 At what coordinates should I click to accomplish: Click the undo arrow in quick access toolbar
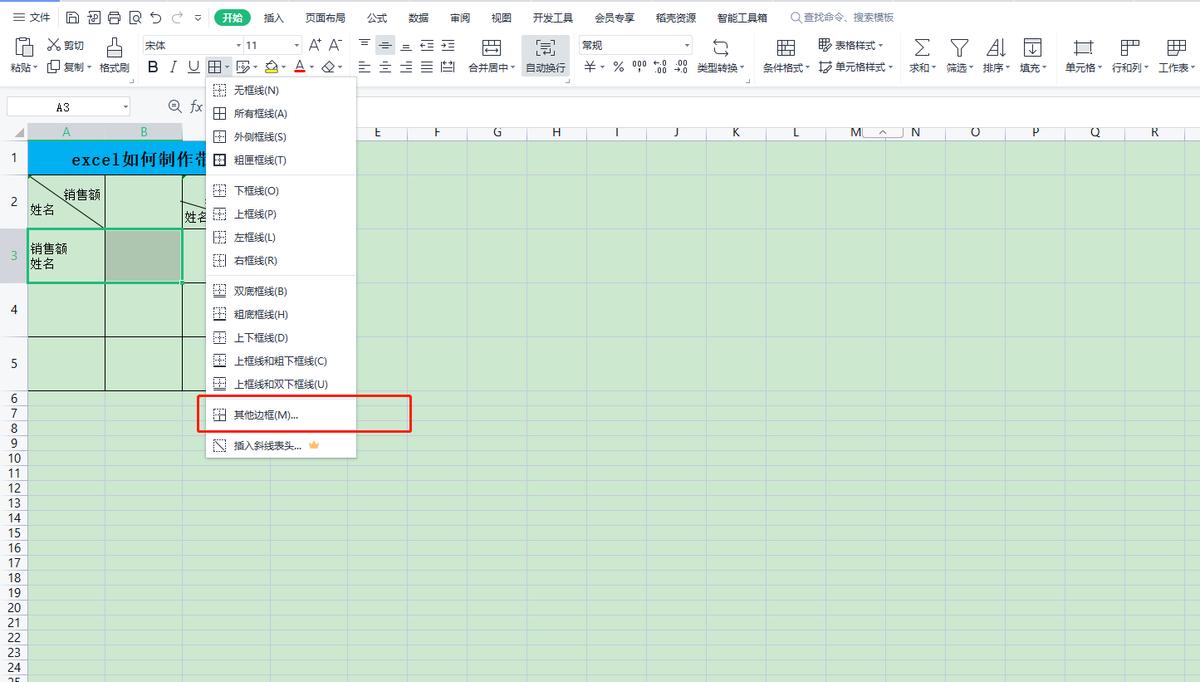[155, 18]
